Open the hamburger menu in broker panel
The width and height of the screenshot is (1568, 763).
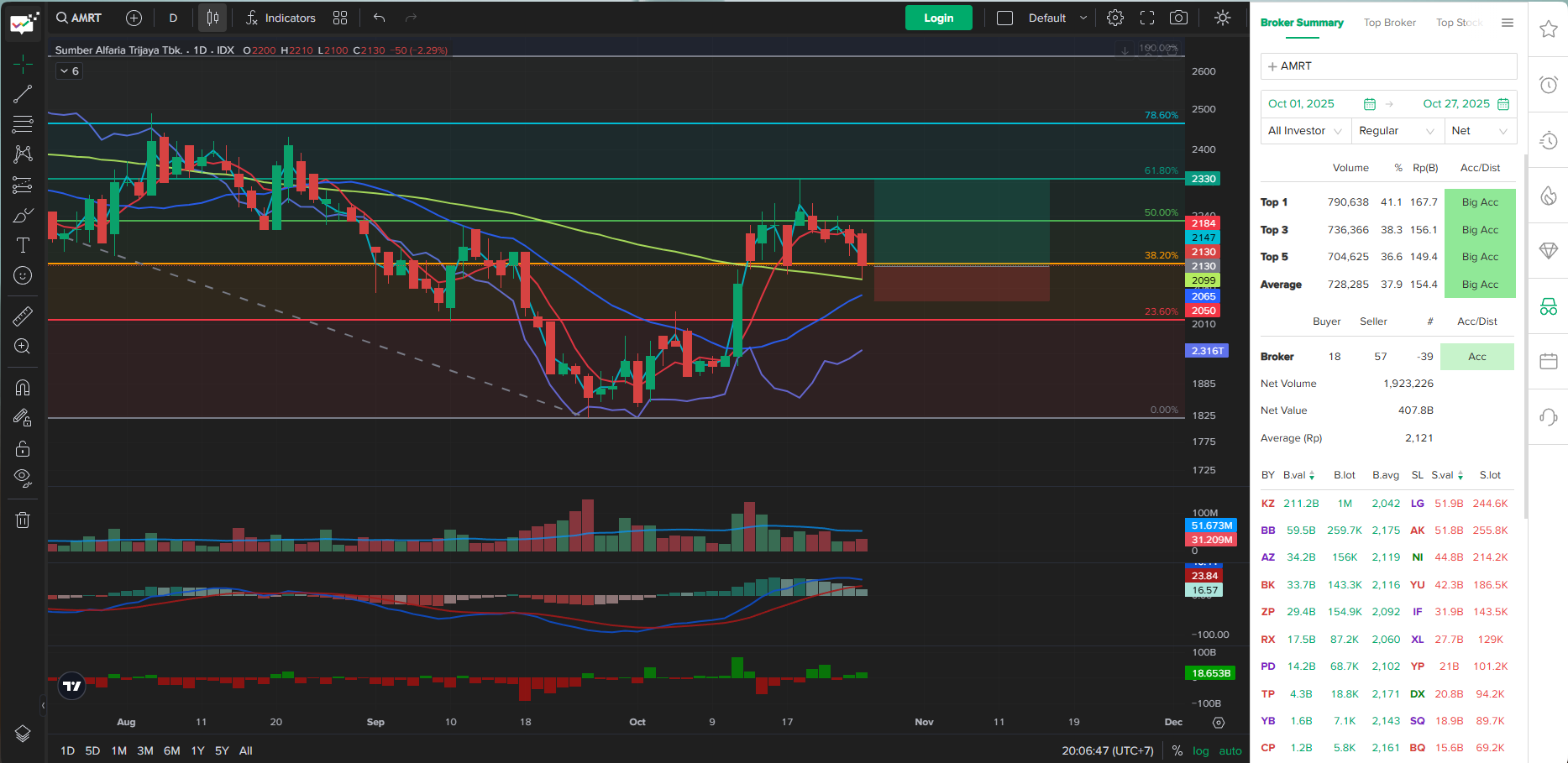(x=1508, y=23)
